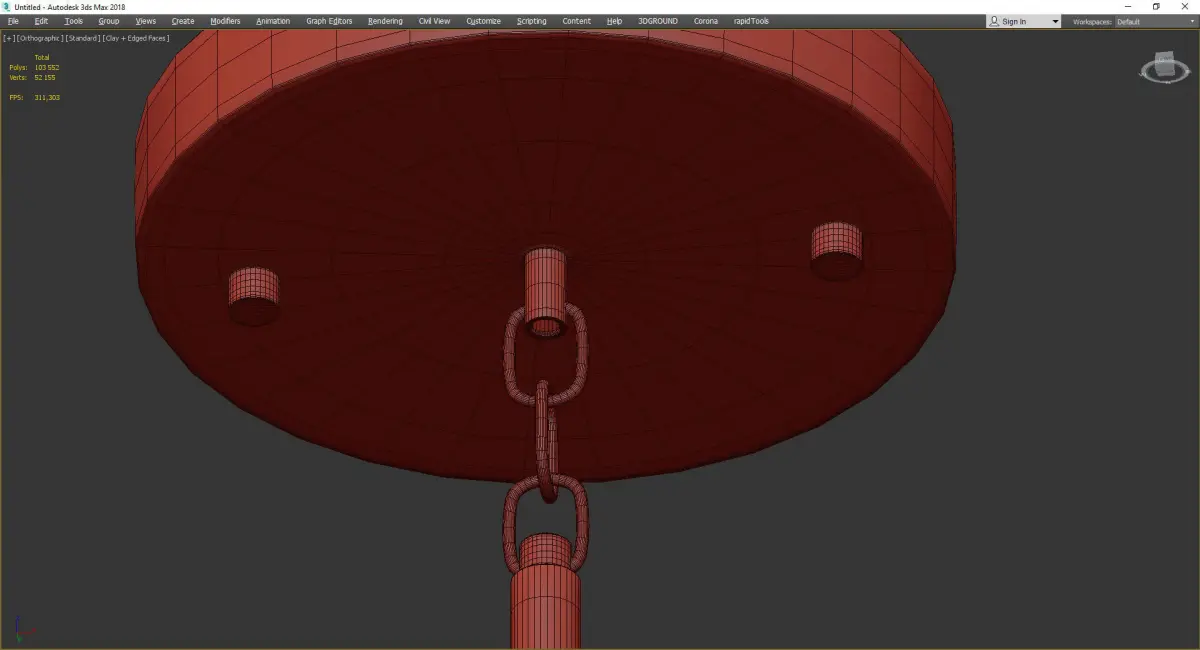Open the Standard viewport quality menu

click(x=82, y=38)
